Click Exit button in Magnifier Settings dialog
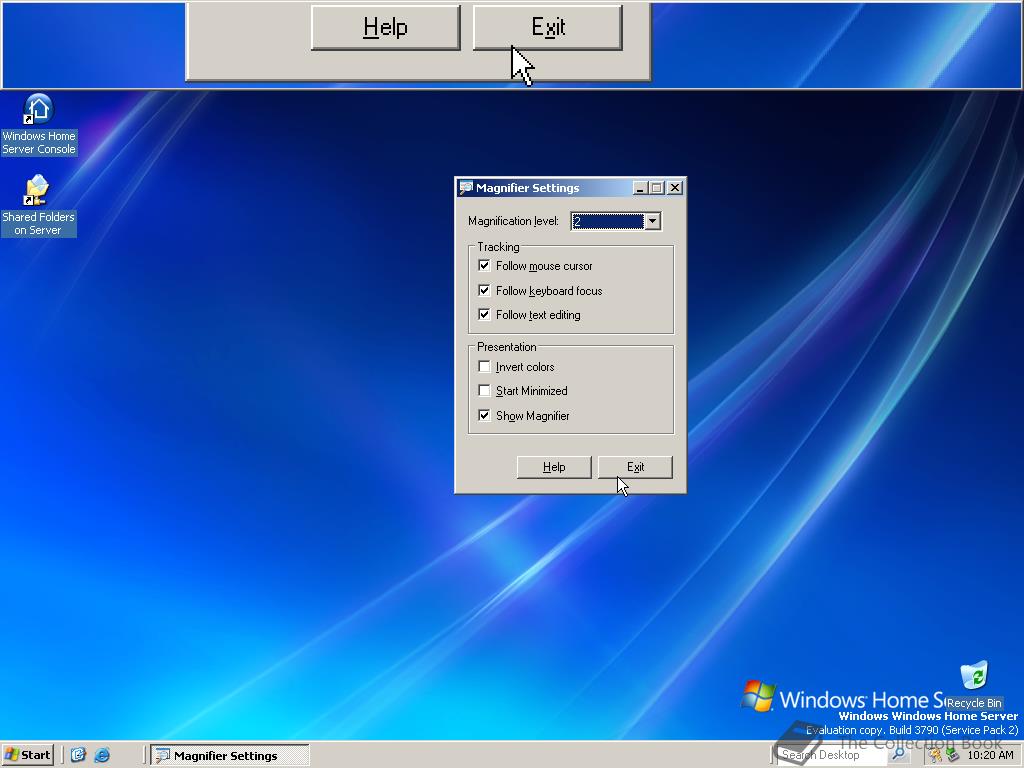Image resolution: width=1024 pixels, height=768 pixels. pos(635,467)
